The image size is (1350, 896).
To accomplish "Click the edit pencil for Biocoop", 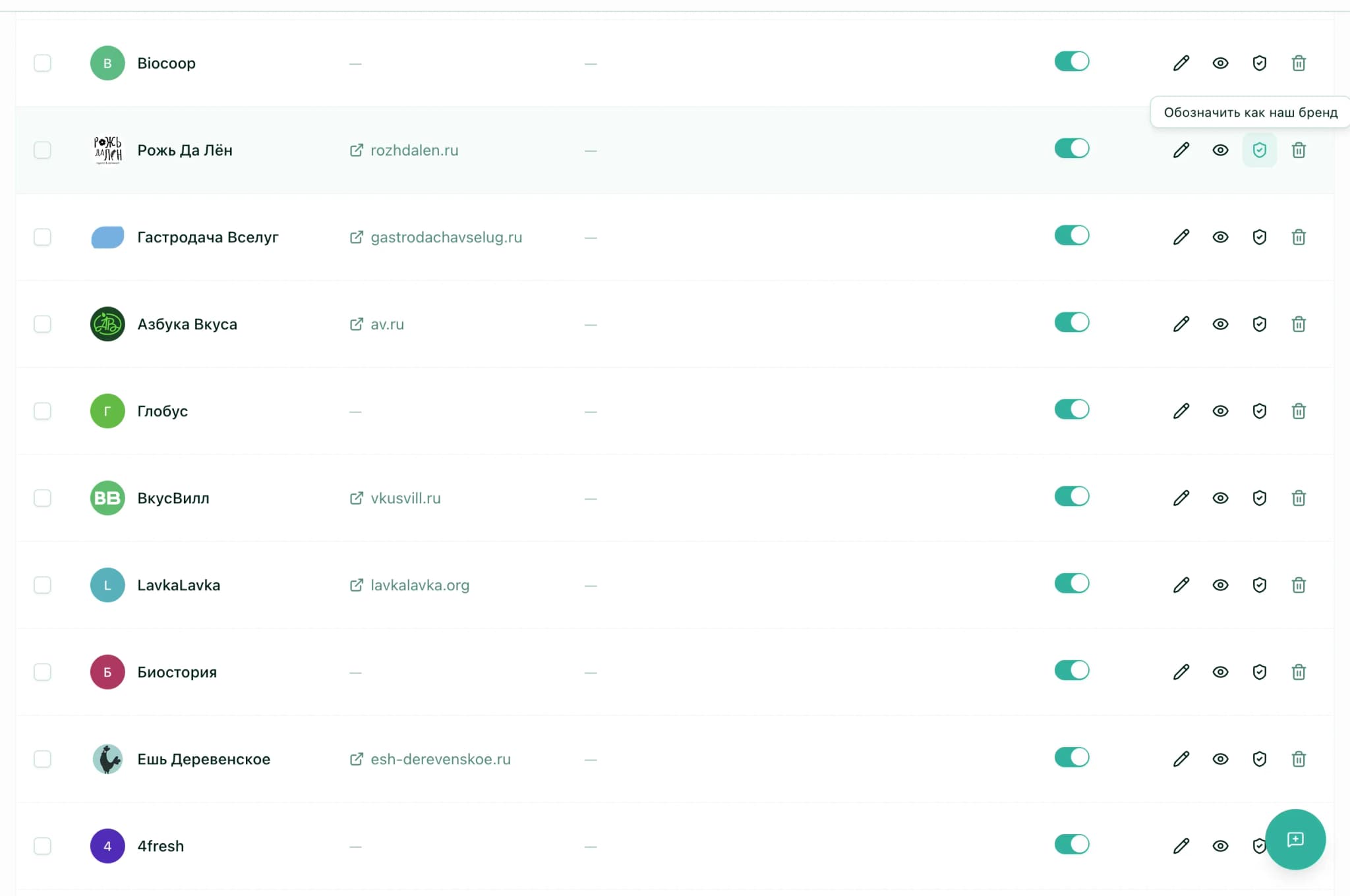I will point(1181,63).
